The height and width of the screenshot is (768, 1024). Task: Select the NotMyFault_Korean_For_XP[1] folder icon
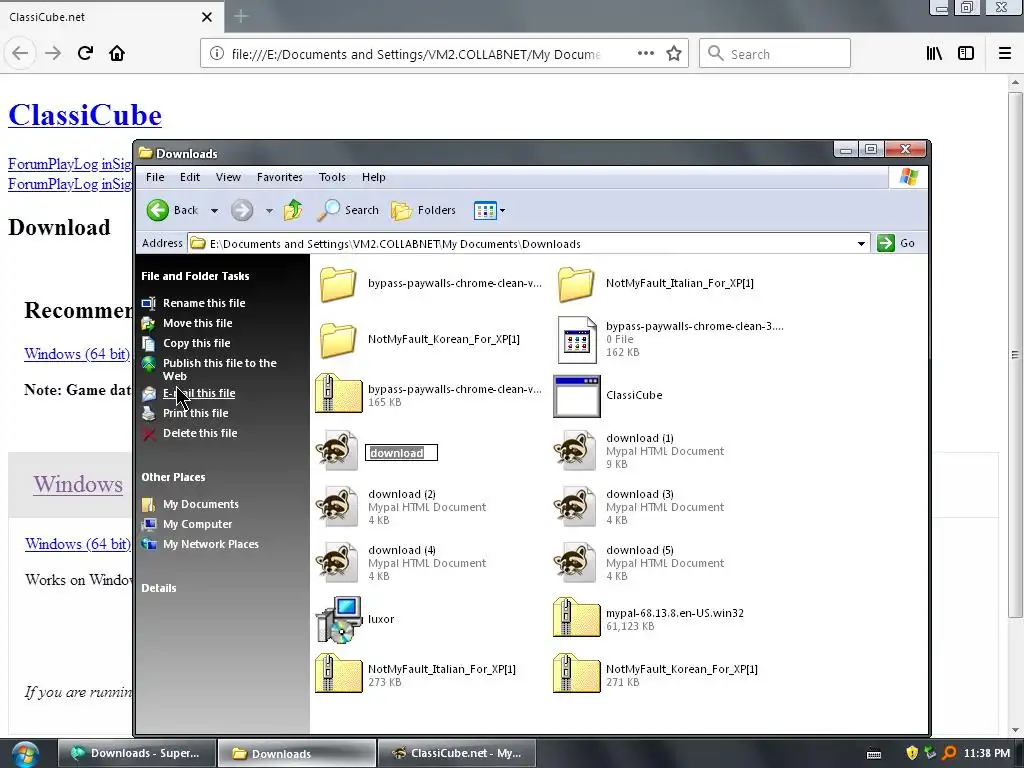pos(338,340)
